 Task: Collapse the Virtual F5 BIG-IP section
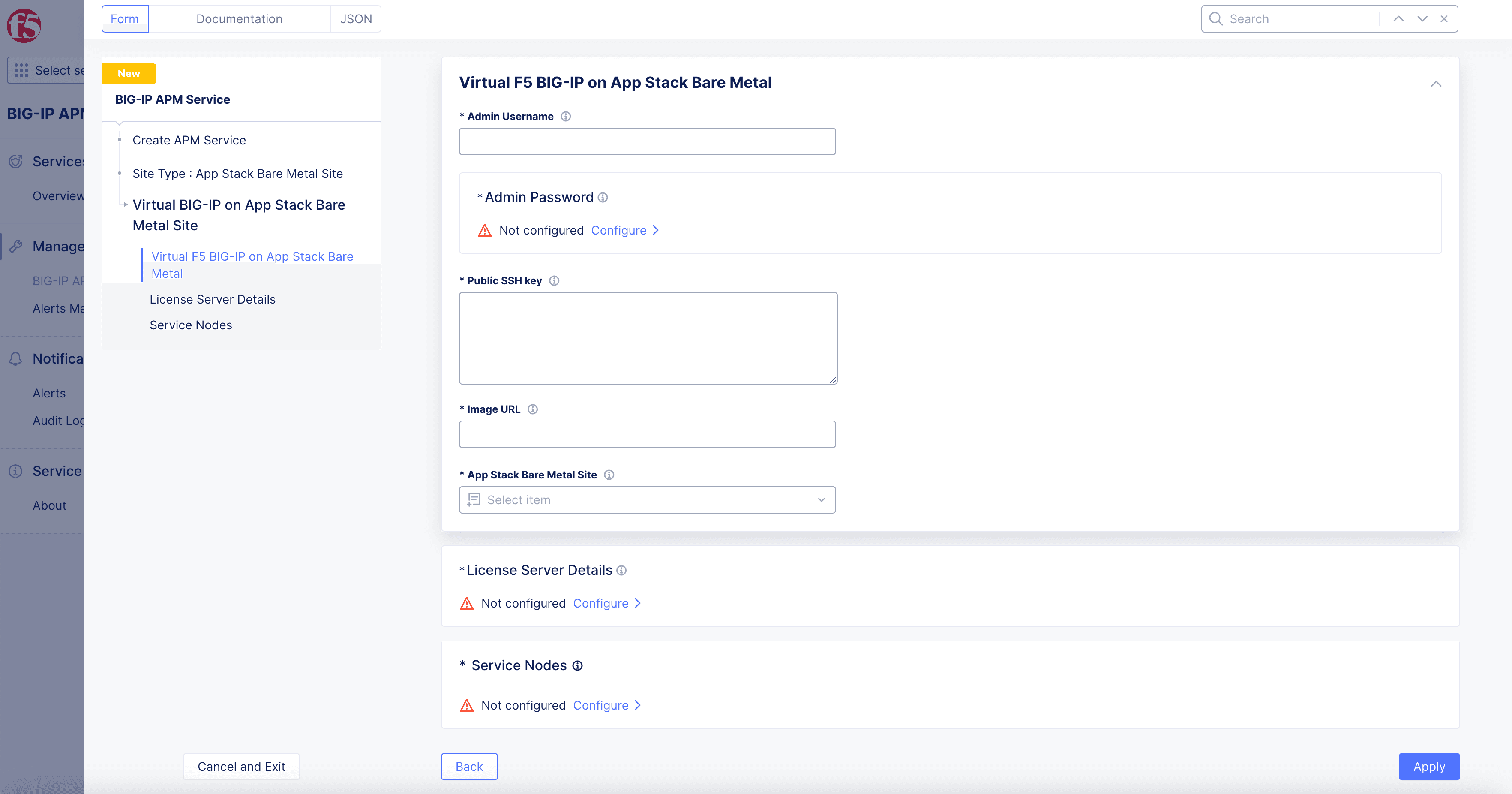1436,84
